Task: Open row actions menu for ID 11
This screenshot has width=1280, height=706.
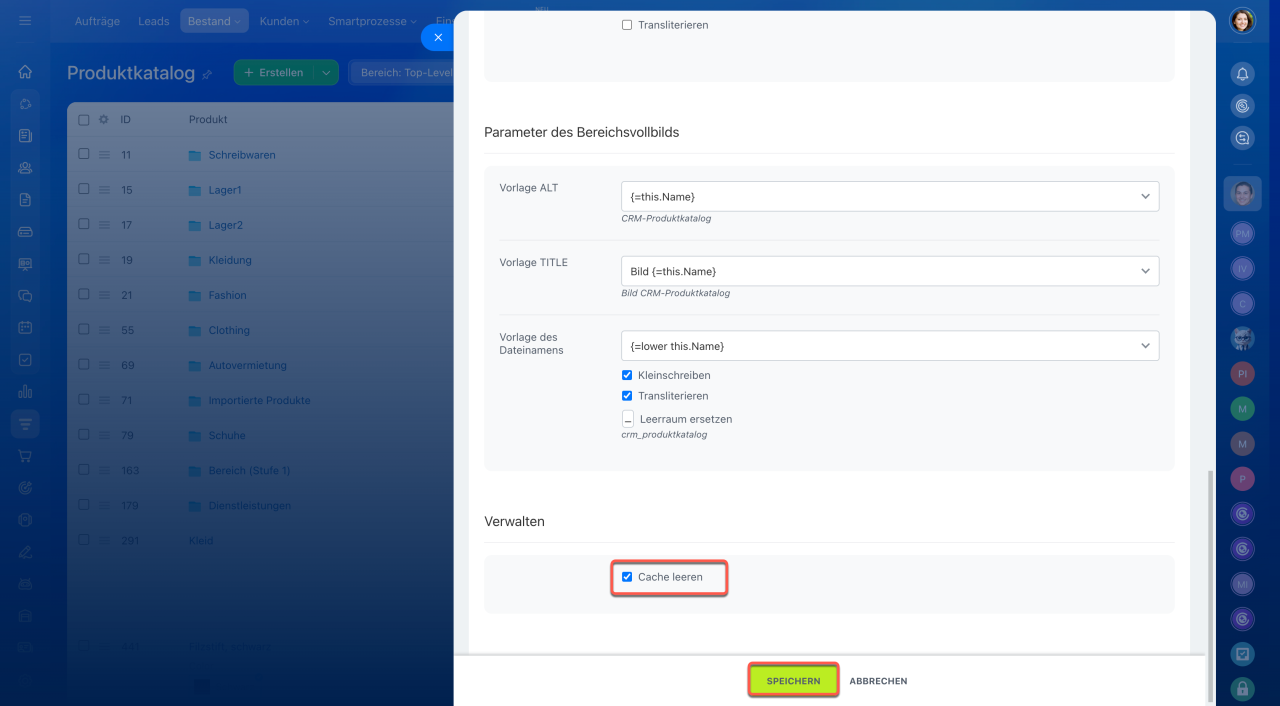Action: pyautogui.click(x=104, y=155)
